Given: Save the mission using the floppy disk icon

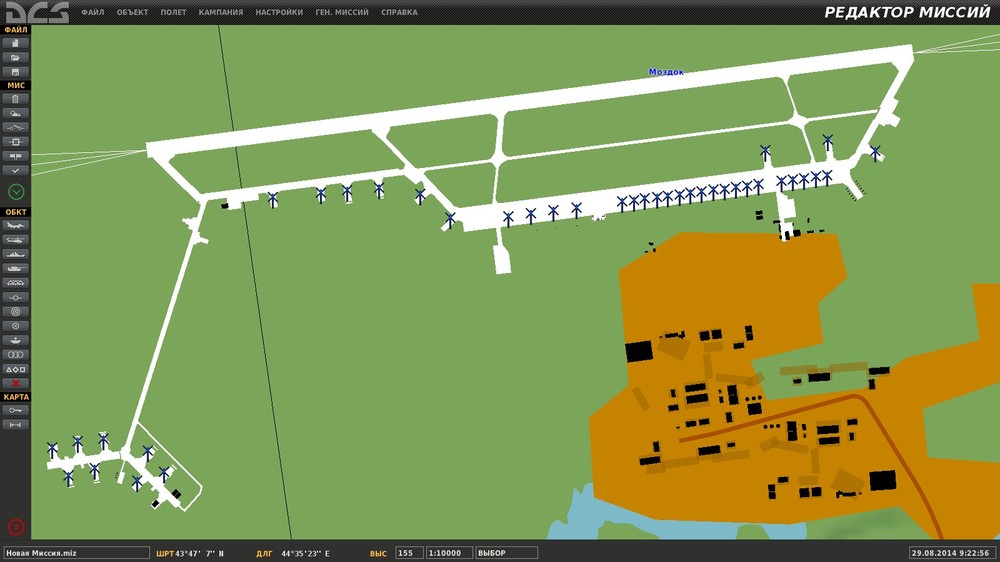Looking at the screenshot, I should tap(16, 72).
